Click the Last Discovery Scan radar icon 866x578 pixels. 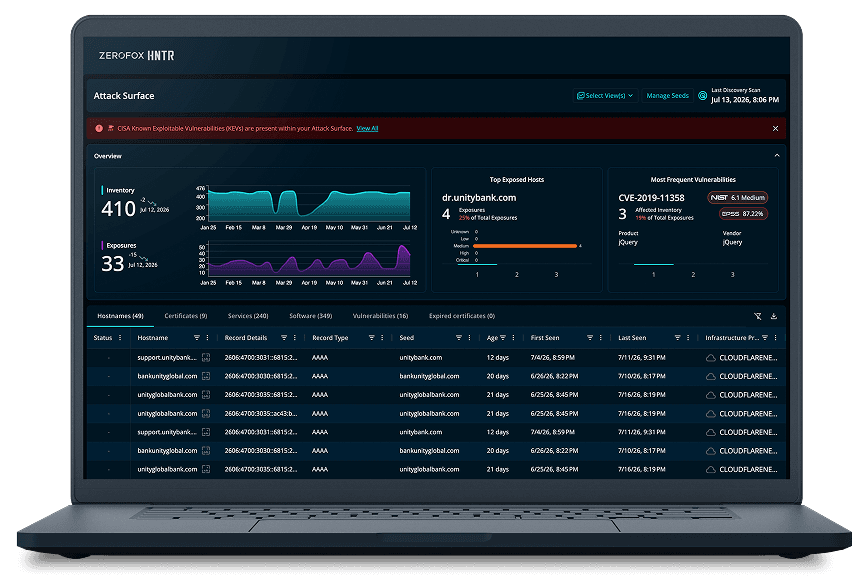coord(703,96)
